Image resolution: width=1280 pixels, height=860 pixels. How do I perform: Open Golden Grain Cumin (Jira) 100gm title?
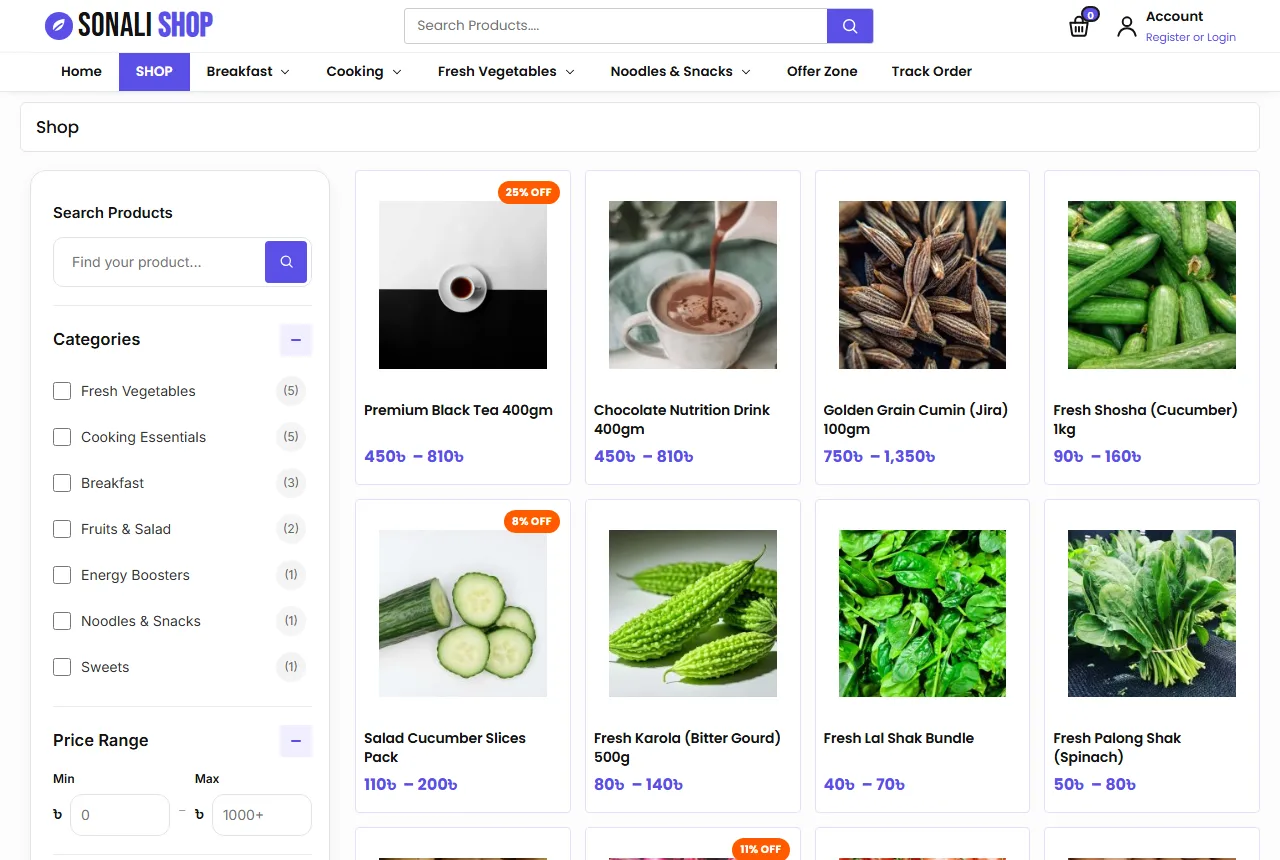click(916, 419)
